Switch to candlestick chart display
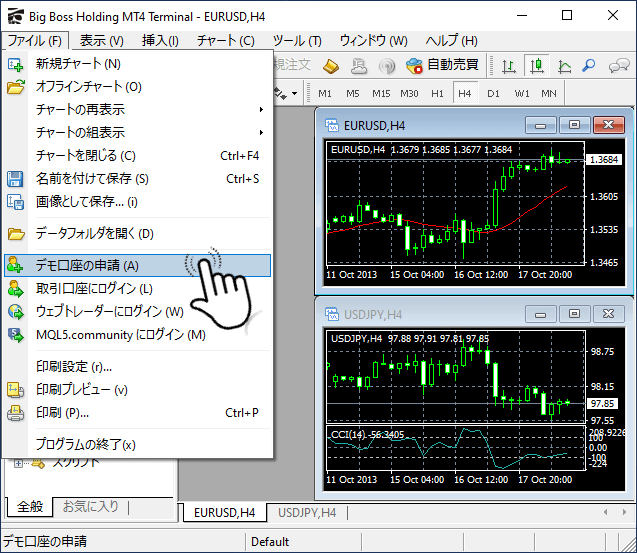637x553 pixels. click(537, 65)
